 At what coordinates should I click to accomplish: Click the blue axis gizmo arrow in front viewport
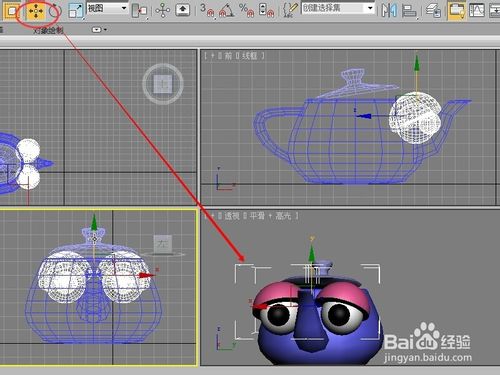[x=364, y=116]
